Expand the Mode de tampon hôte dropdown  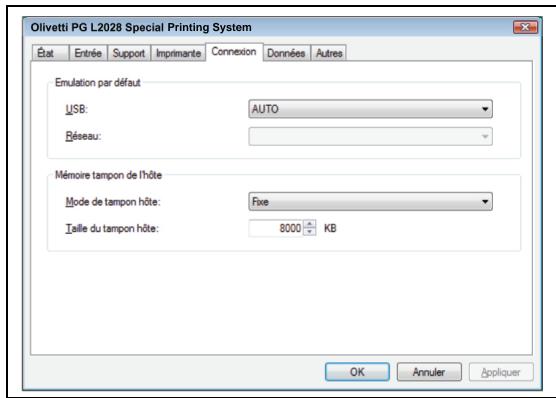coord(370,201)
